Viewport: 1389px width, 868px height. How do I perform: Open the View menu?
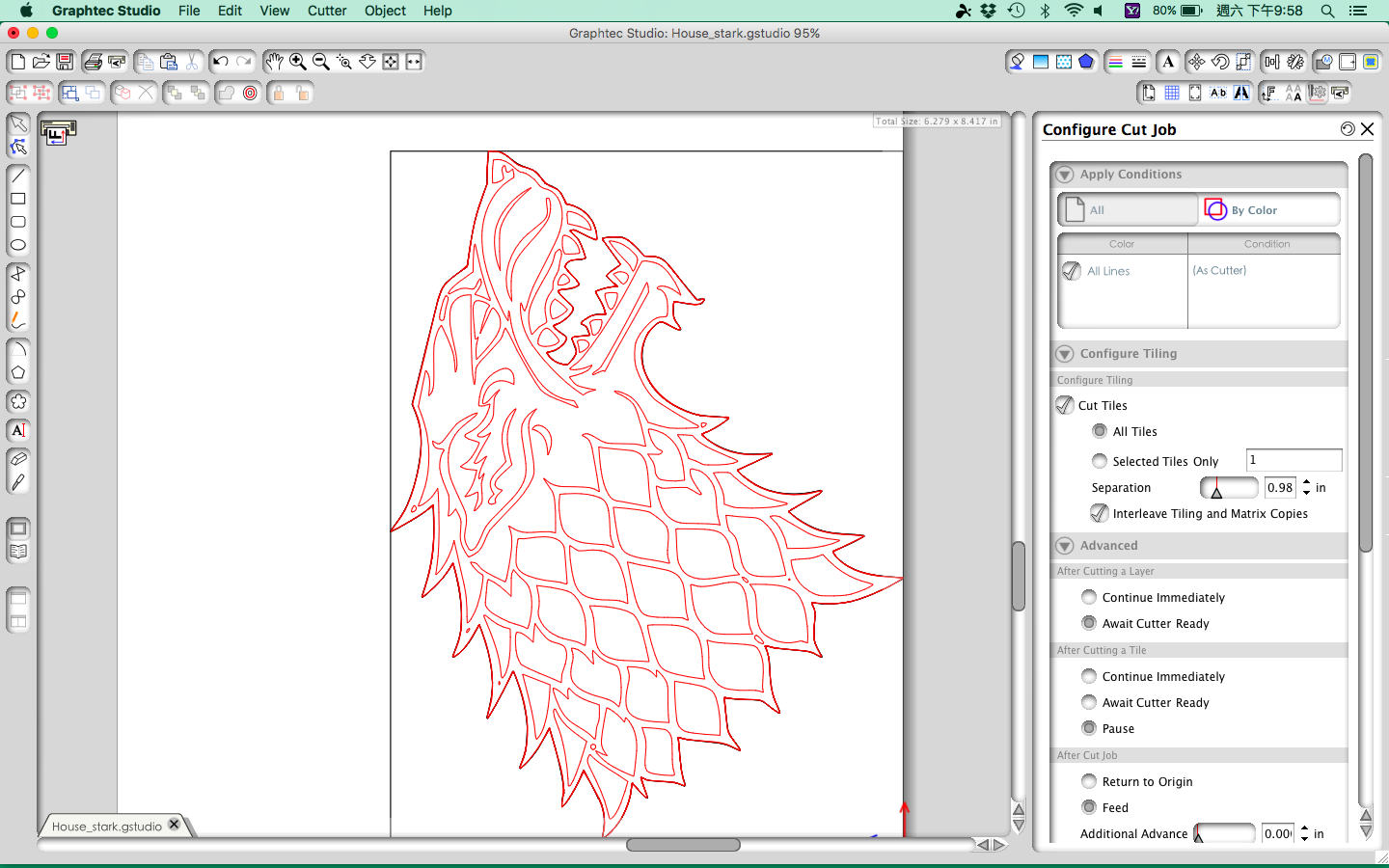point(274,11)
